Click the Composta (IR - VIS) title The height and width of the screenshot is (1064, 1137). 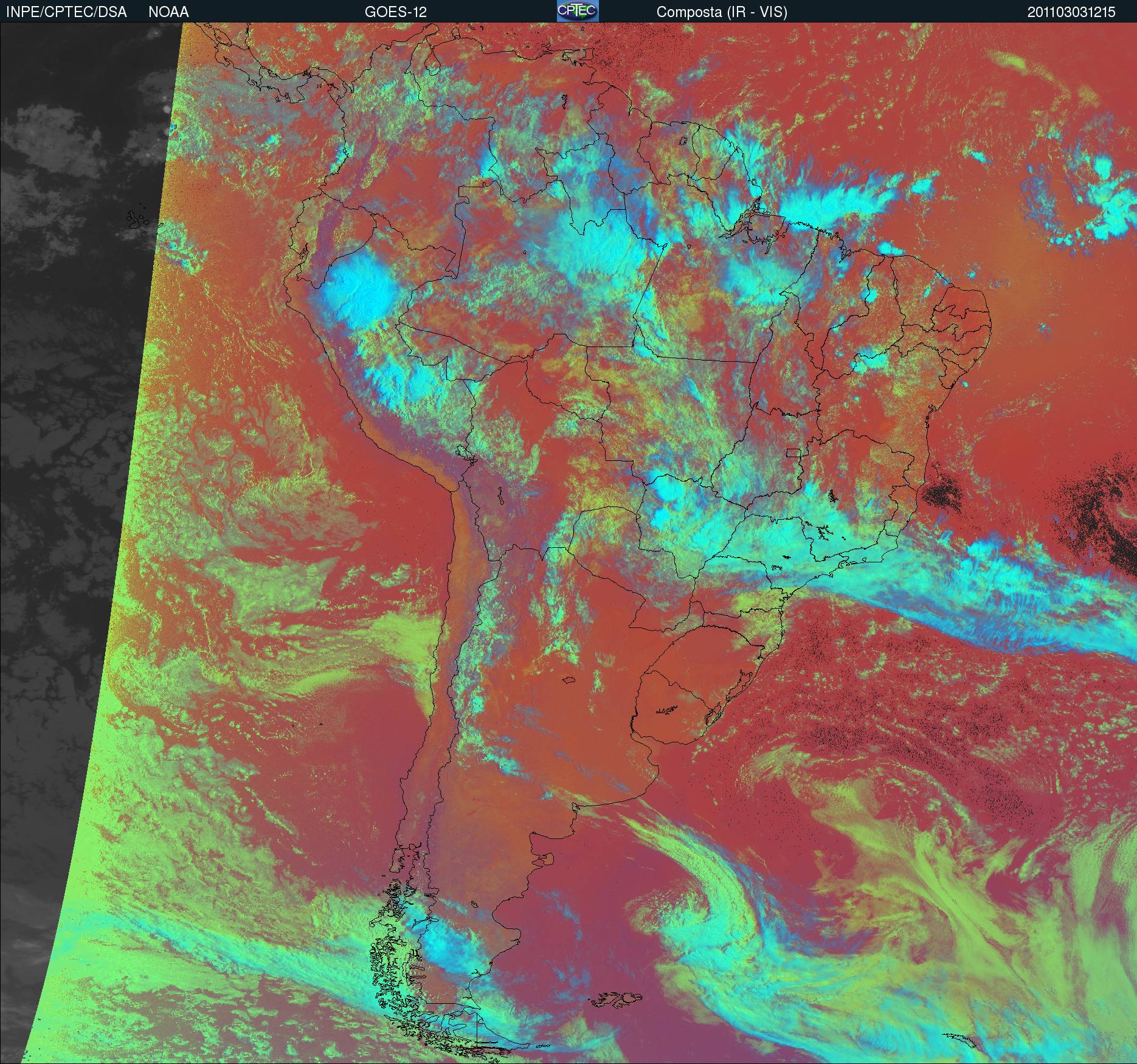point(722,12)
